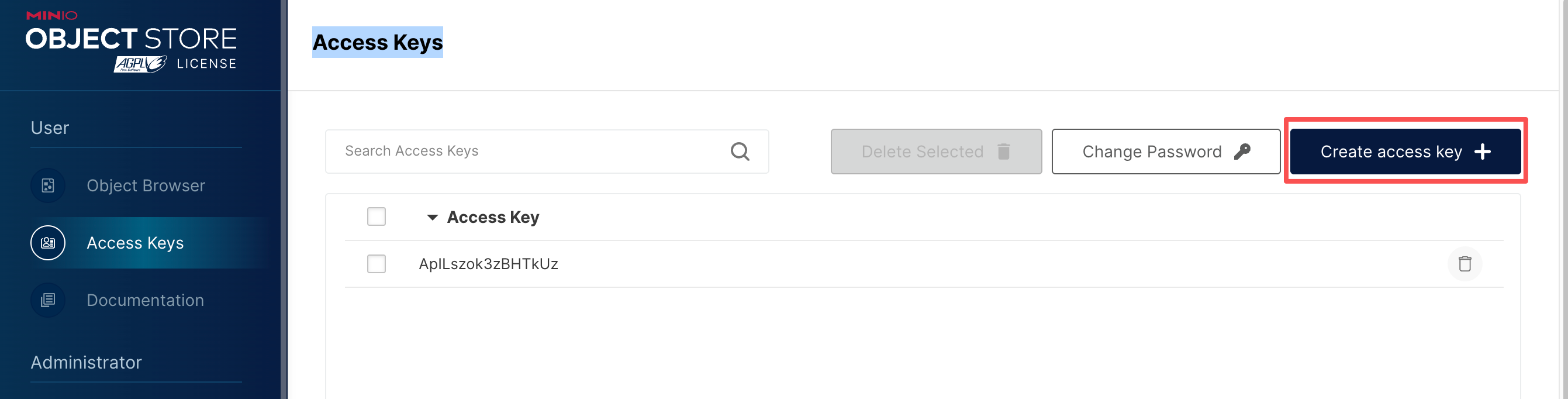Image resolution: width=1568 pixels, height=399 pixels.
Task: Open the Object Browser menu item
Action: (146, 185)
